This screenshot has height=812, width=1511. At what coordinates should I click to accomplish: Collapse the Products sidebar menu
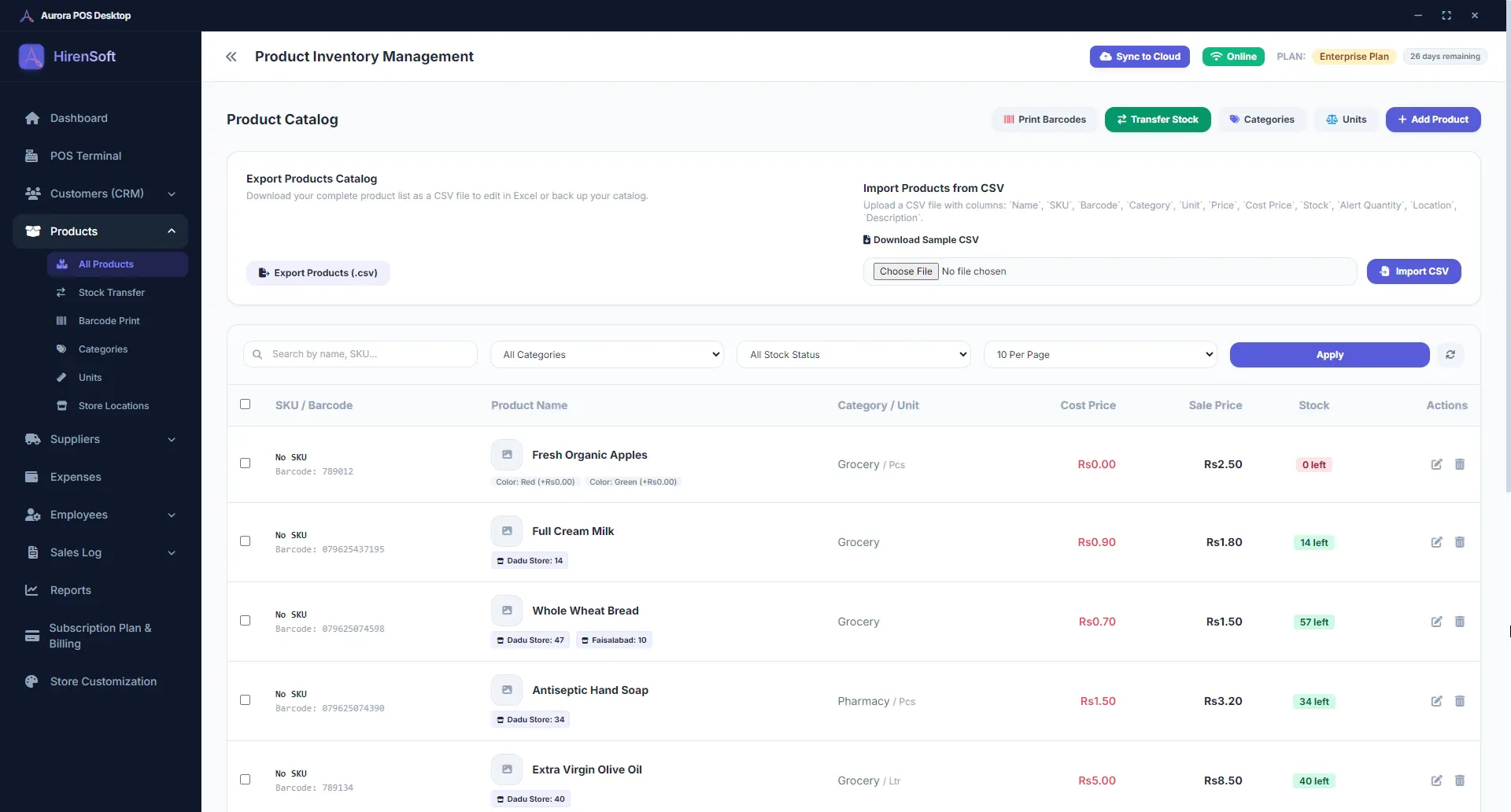(x=101, y=231)
